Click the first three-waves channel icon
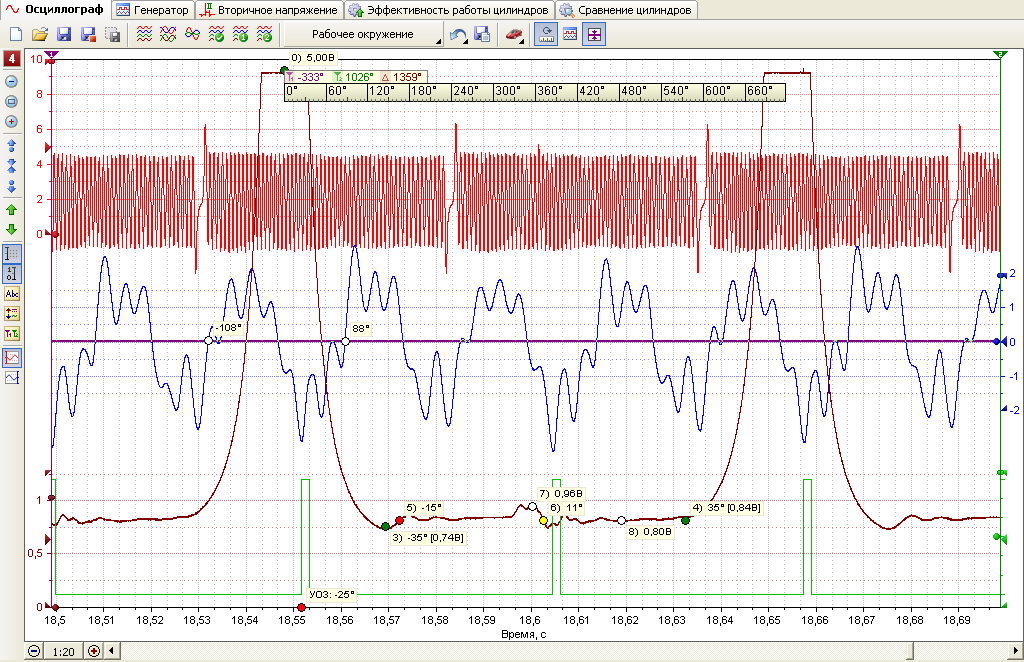 pos(144,35)
